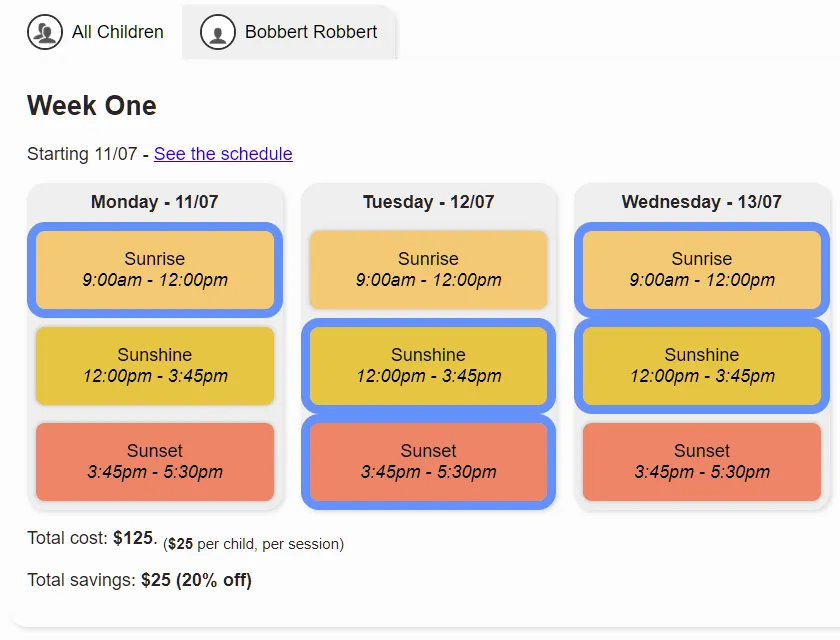This screenshot has width=840, height=640.
Task: Deselect Monday Sunrise 9:00am session
Action: click(x=155, y=269)
